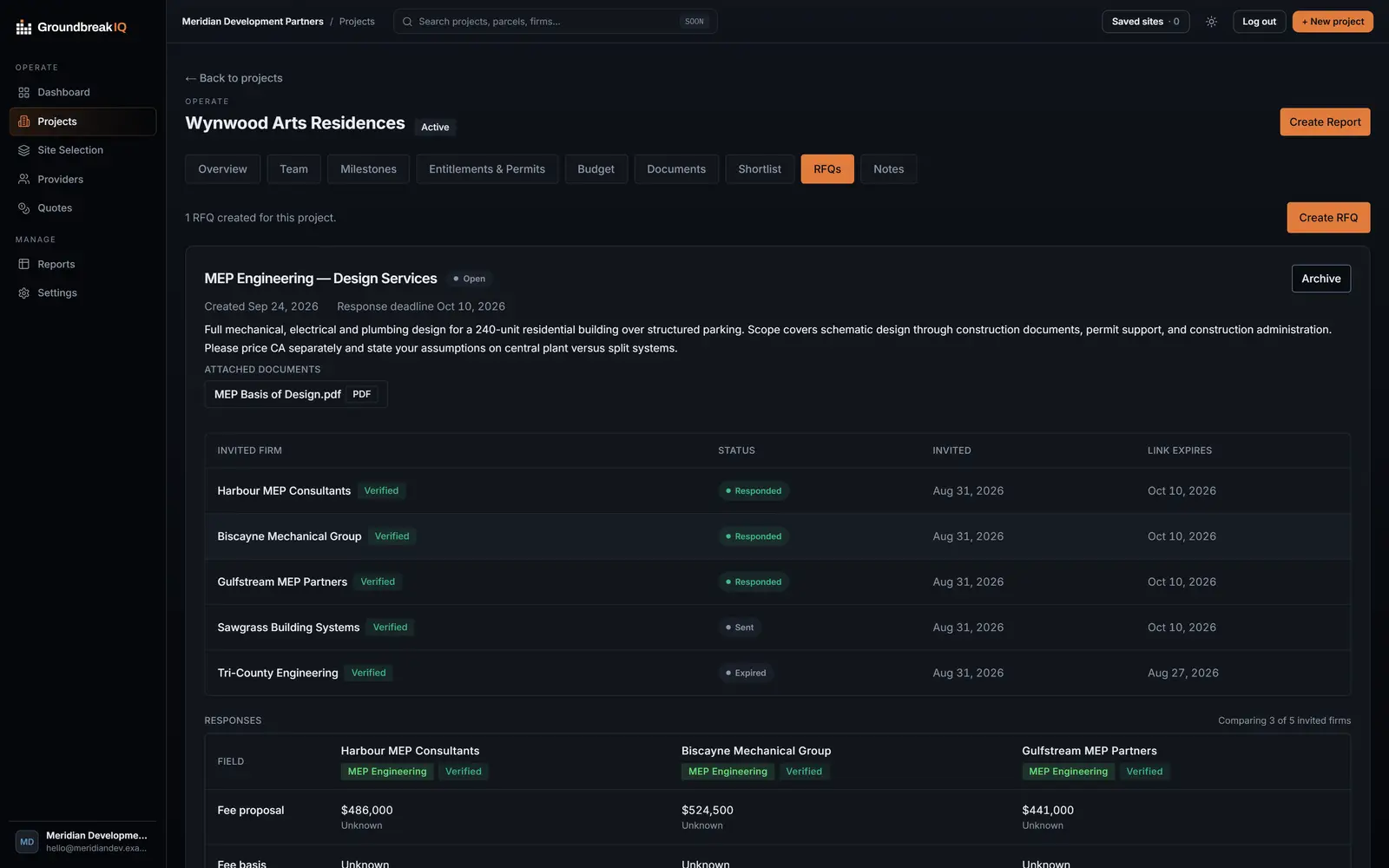Open Quotes sidebar icon
Image resolution: width=1389 pixels, height=868 pixels.
point(24,208)
